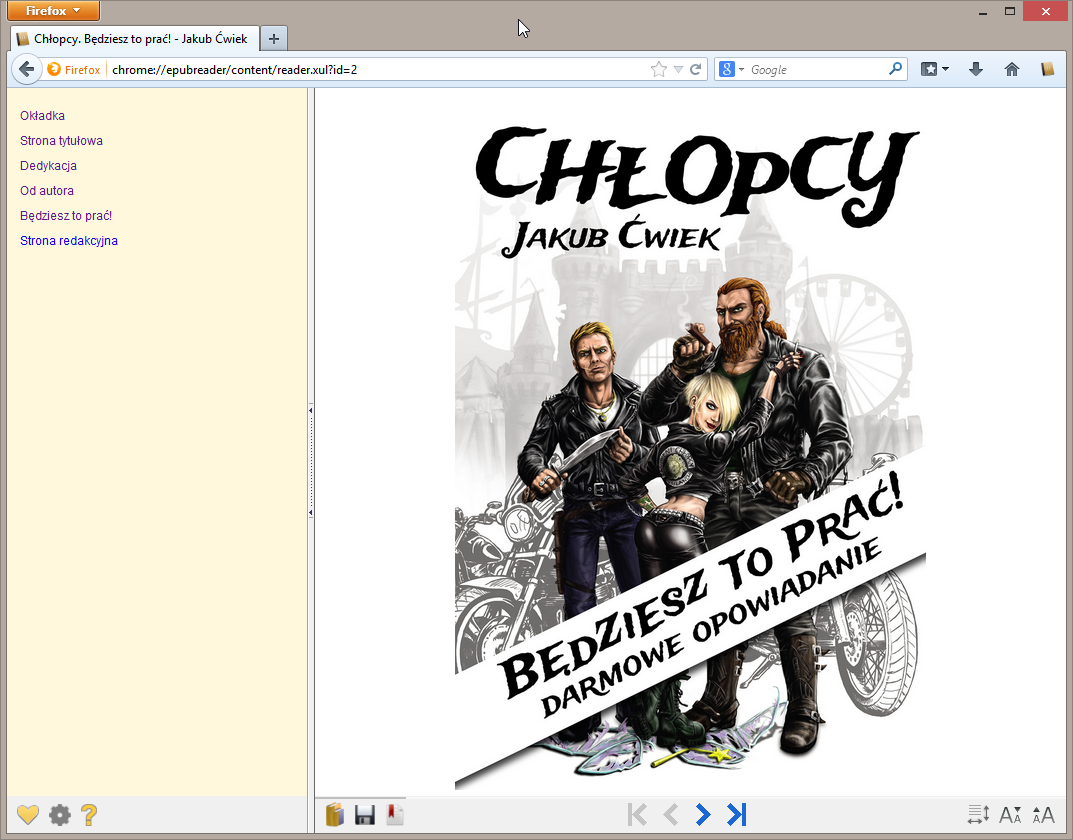Open the bookmarks menu button
1073x840 pixels.
pyautogui.click(x=935, y=69)
